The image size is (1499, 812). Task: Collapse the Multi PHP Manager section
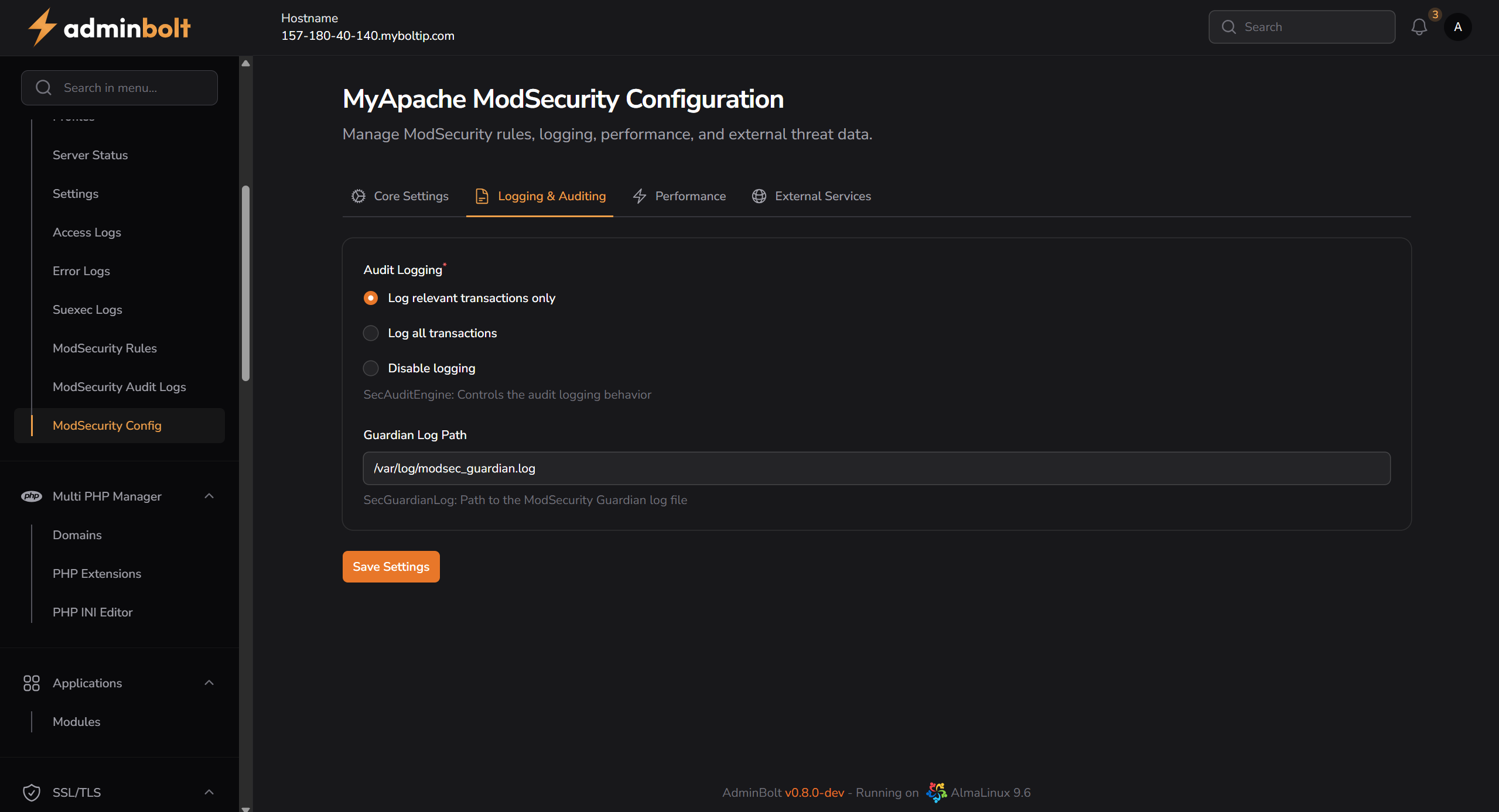point(209,496)
